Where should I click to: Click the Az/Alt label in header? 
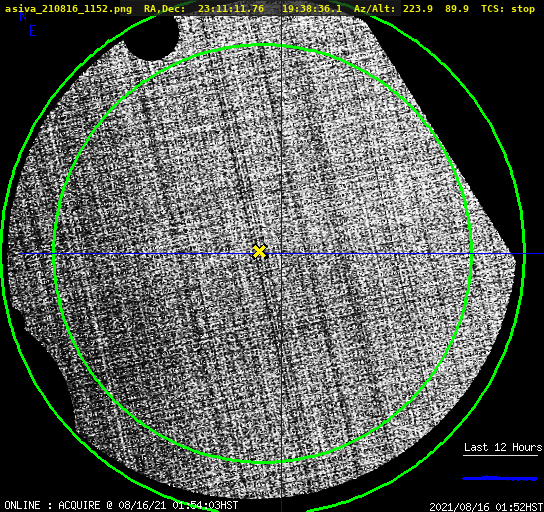click(x=374, y=9)
